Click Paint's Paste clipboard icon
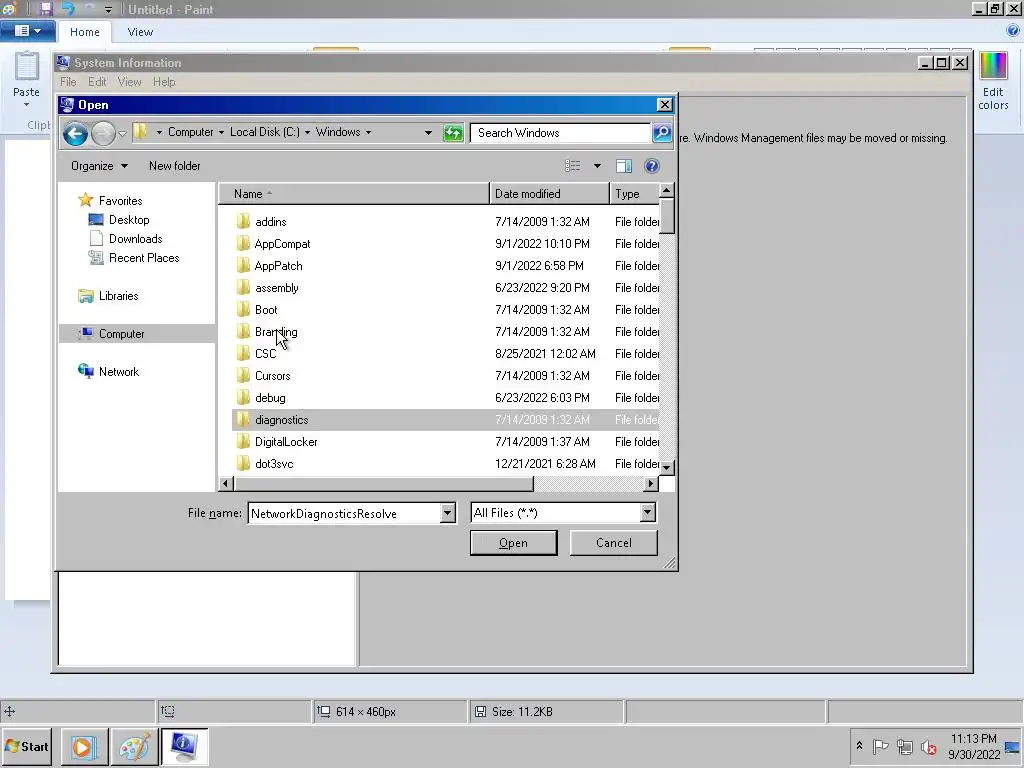 27,67
